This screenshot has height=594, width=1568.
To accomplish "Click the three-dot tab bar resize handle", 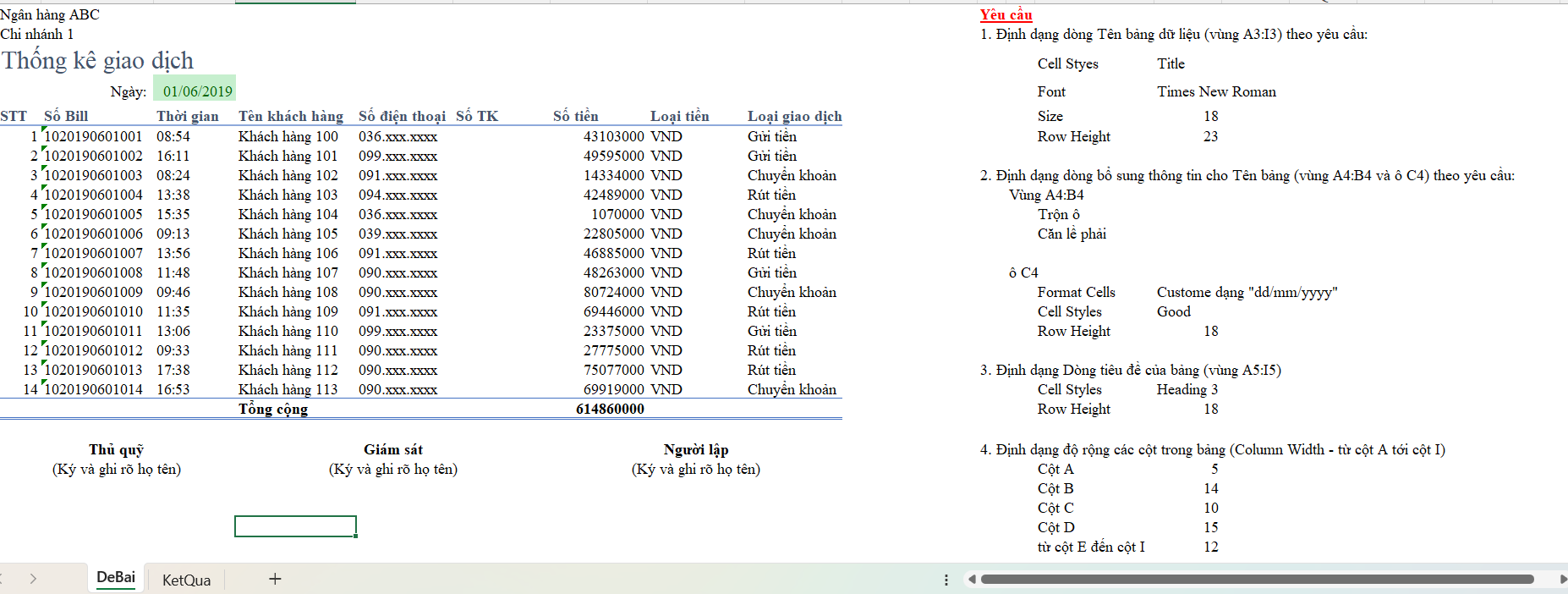I will click(946, 580).
